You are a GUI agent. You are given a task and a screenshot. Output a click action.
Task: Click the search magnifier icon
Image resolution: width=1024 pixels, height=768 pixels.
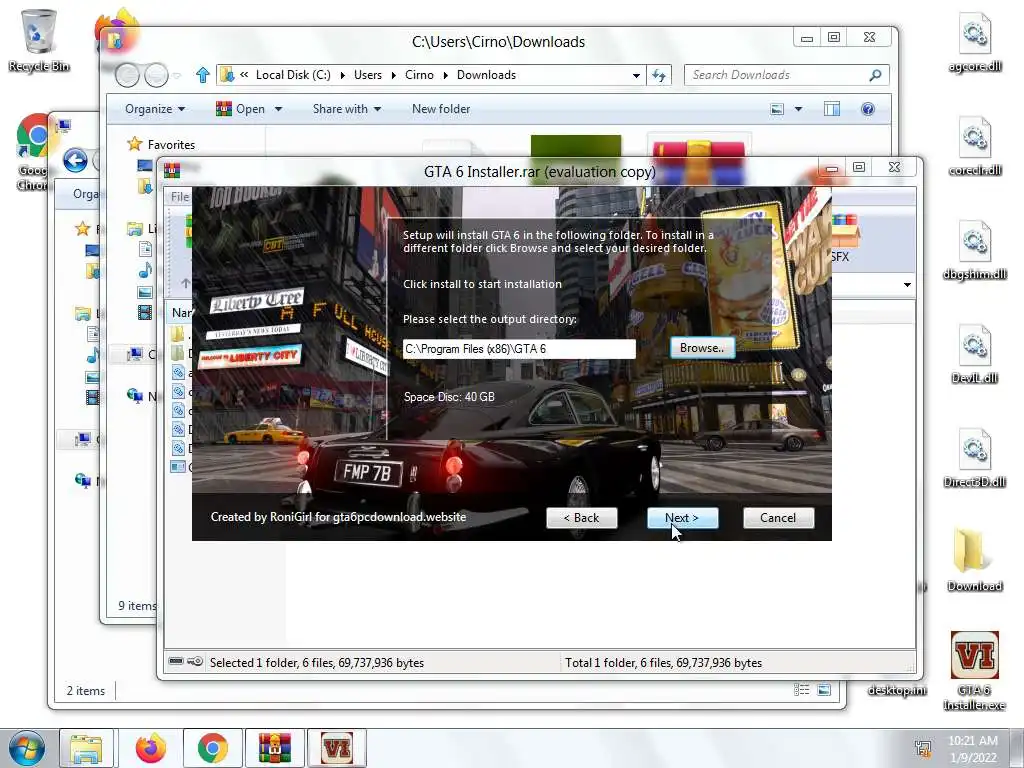[x=875, y=75]
